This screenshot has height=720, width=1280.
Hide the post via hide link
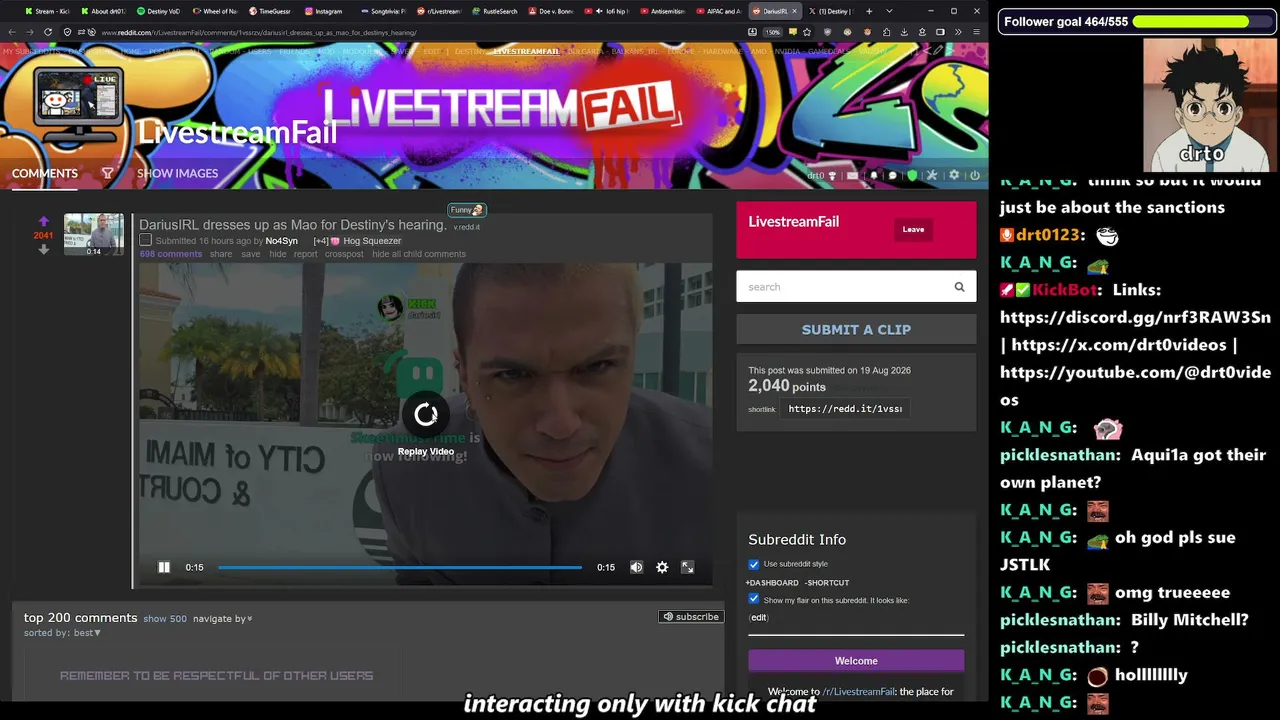coord(277,254)
